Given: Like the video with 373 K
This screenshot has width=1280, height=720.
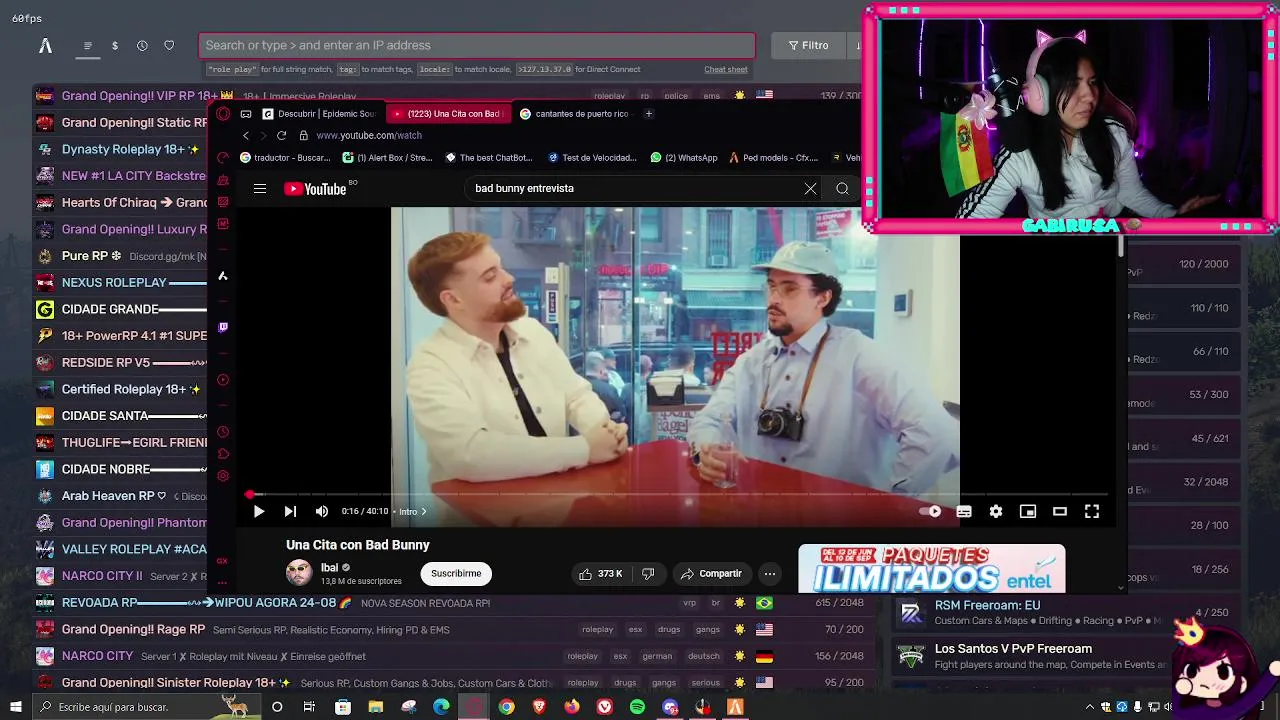Looking at the screenshot, I should click(x=600, y=573).
